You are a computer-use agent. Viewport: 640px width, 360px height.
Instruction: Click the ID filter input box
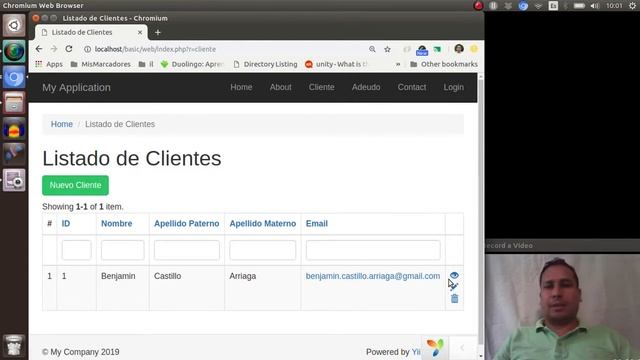point(76,250)
